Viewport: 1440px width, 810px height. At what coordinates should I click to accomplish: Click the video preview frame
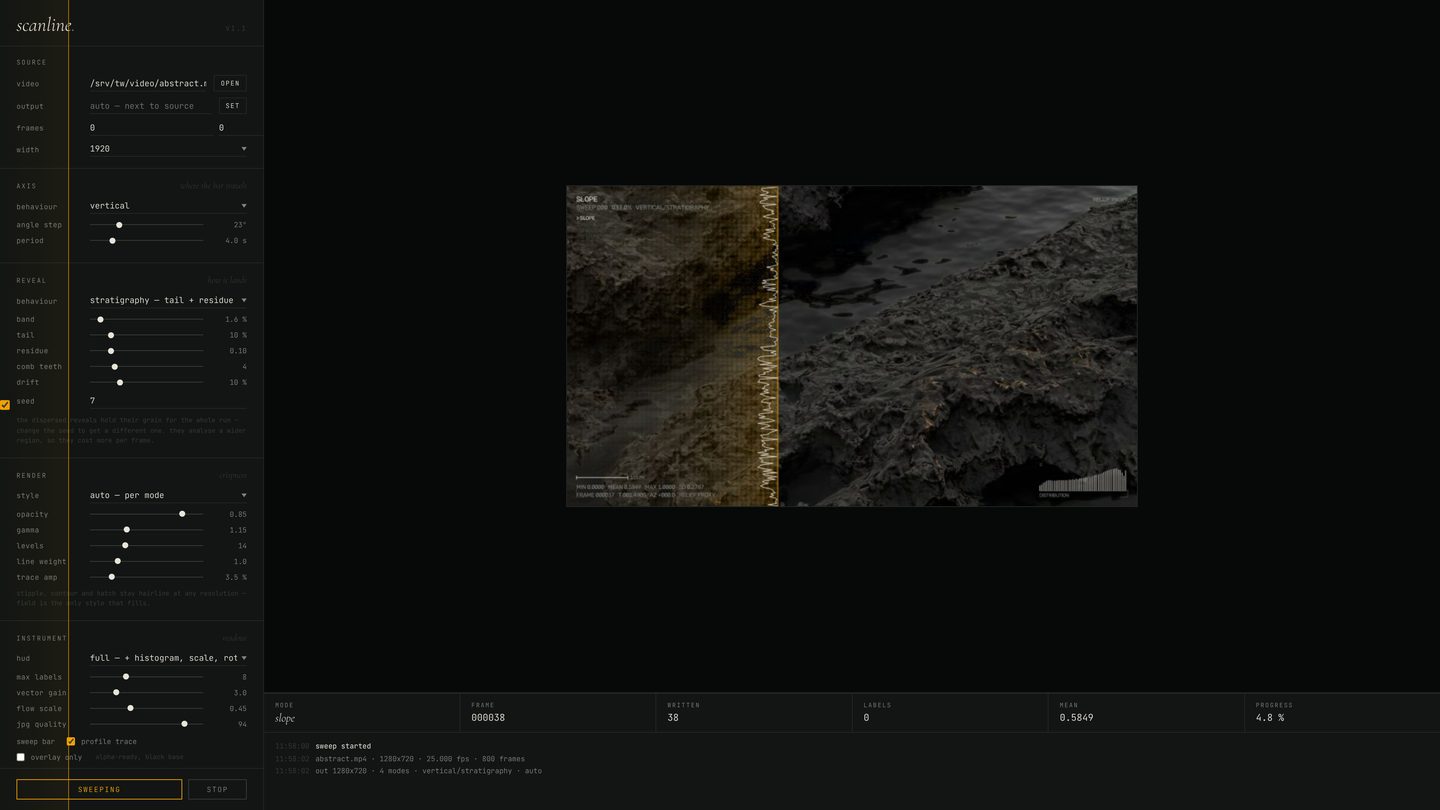(852, 346)
